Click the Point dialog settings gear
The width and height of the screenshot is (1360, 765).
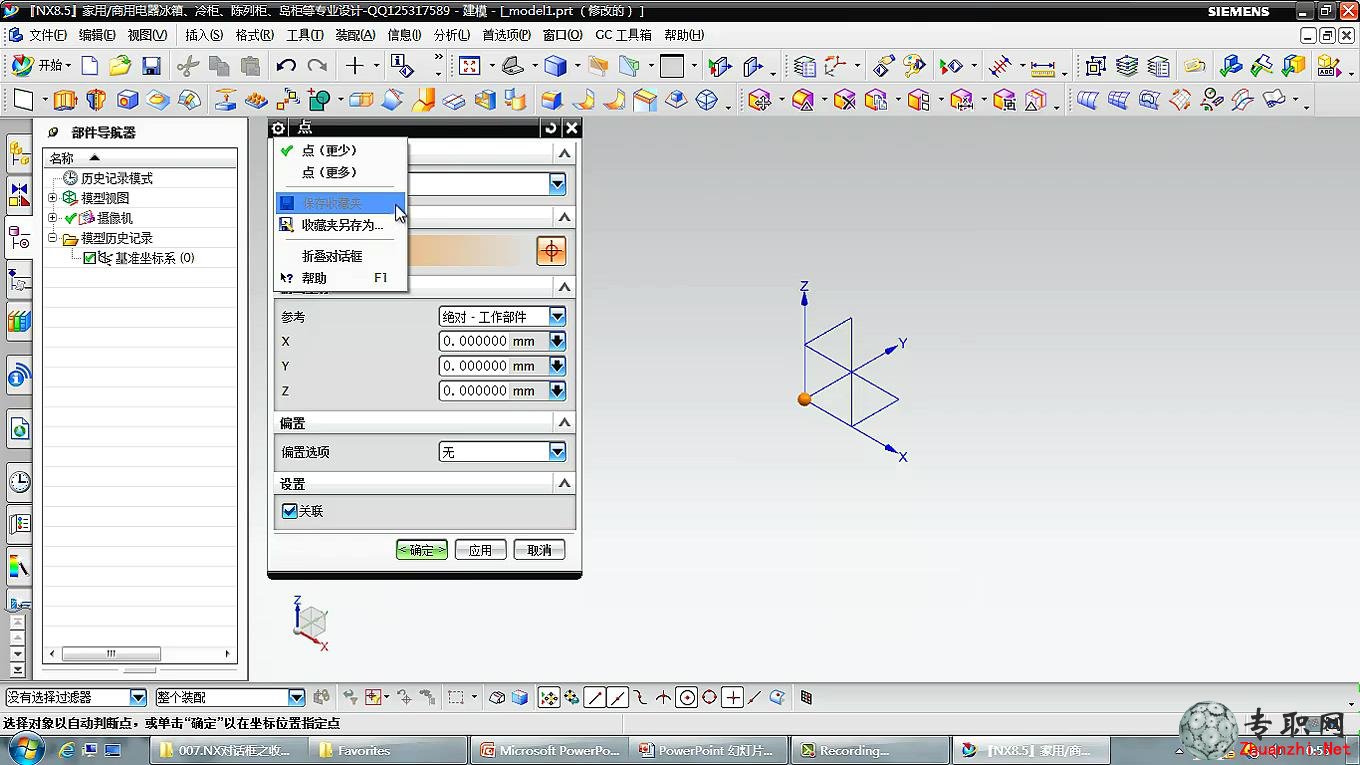point(278,128)
